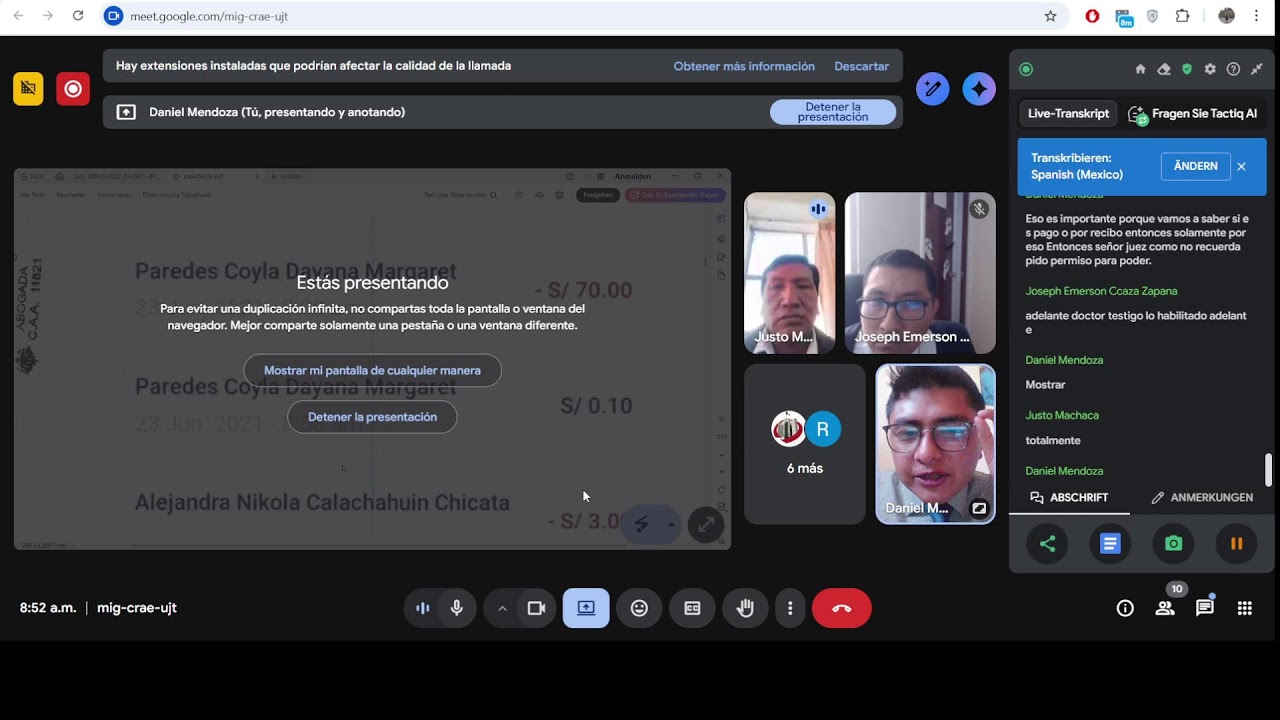Select the Daniel M. self-view tile

[x=935, y=444]
